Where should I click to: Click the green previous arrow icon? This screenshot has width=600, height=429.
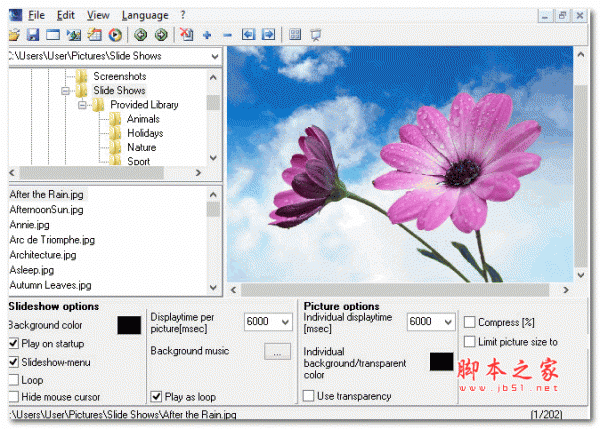[140, 35]
